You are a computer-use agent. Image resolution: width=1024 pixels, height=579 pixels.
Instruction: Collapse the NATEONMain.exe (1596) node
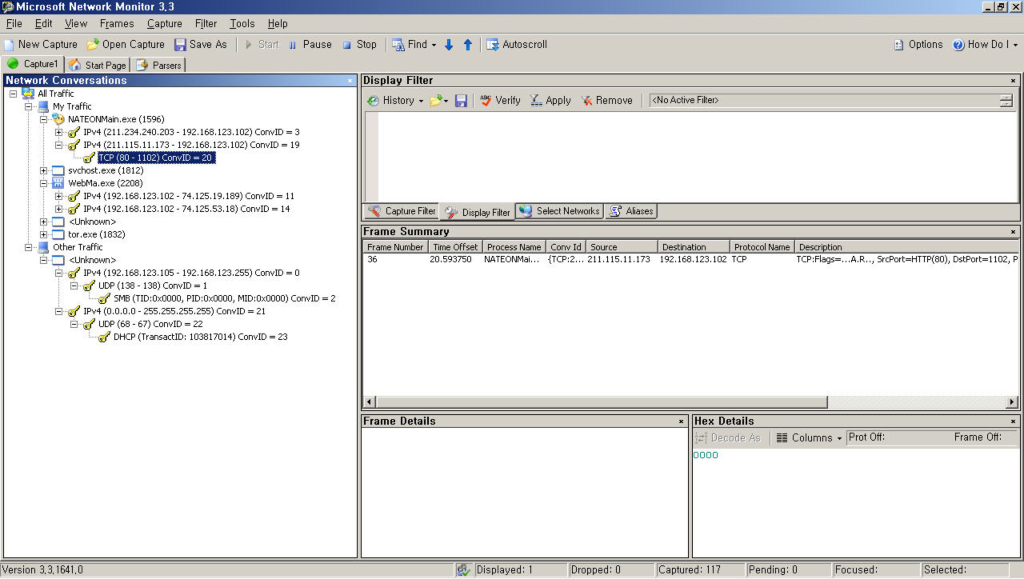[44, 119]
